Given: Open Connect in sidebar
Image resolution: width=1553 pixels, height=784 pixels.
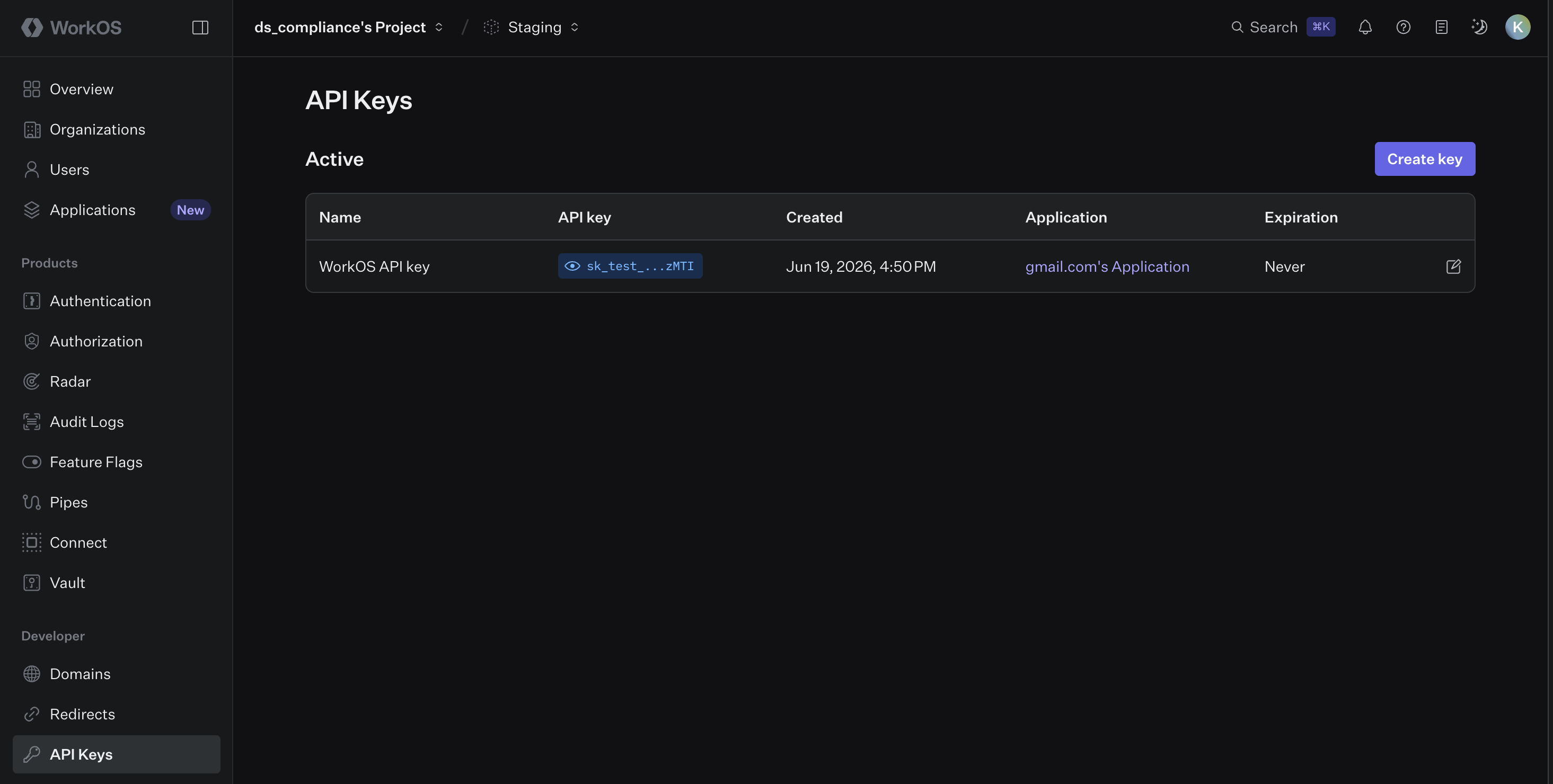Looking at the screenshot, I should tap(117, 542).
